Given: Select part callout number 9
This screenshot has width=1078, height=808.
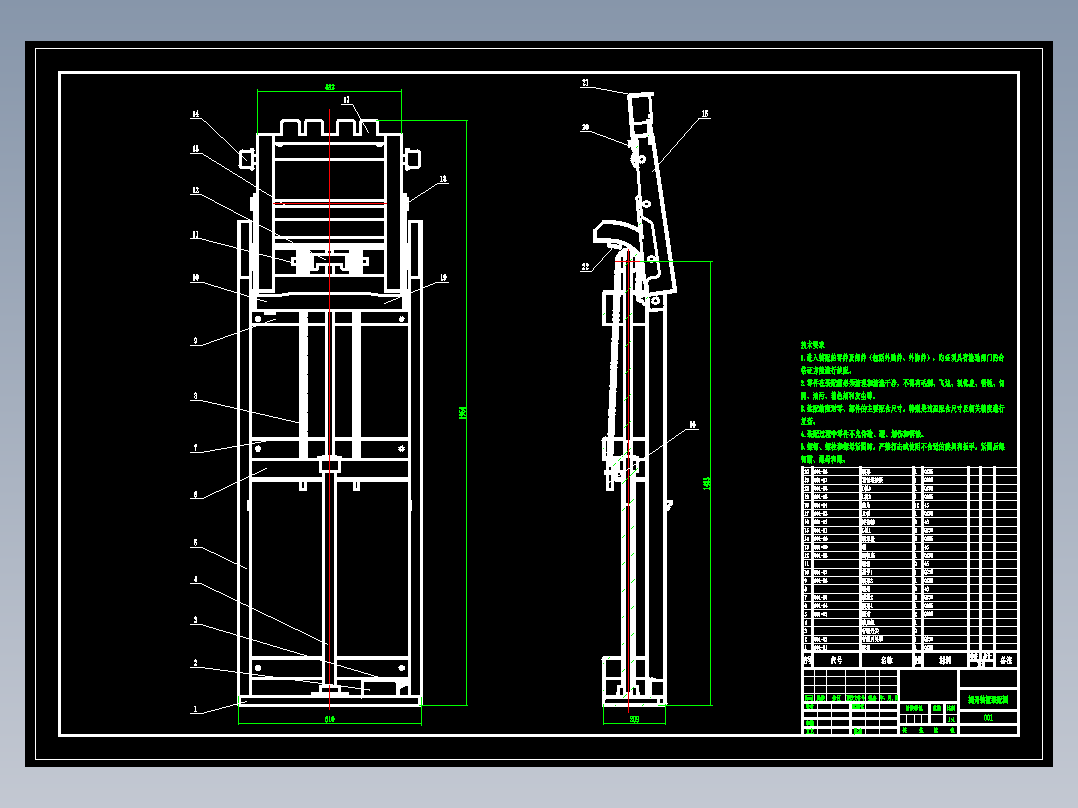Looking at the screenshot, I should coord(195,340).
